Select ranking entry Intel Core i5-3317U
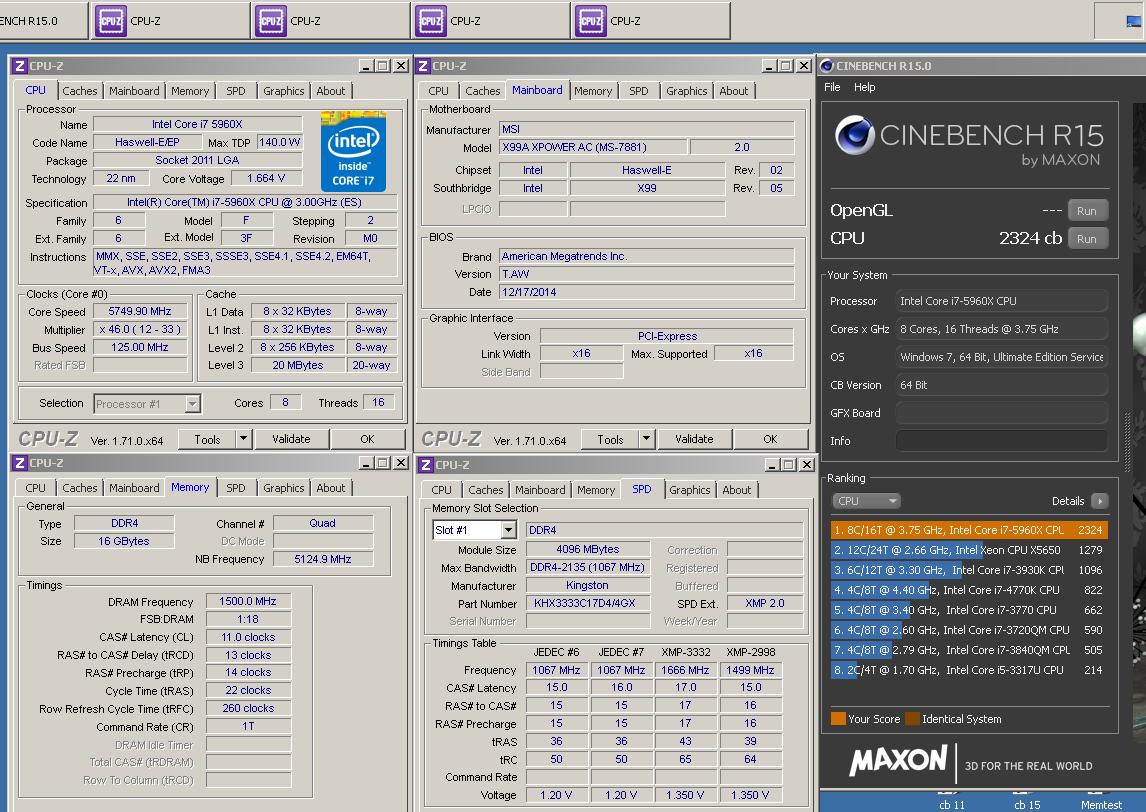This screenshot has height=812, width=1146. pyautogui.click(x=969, y=669)
